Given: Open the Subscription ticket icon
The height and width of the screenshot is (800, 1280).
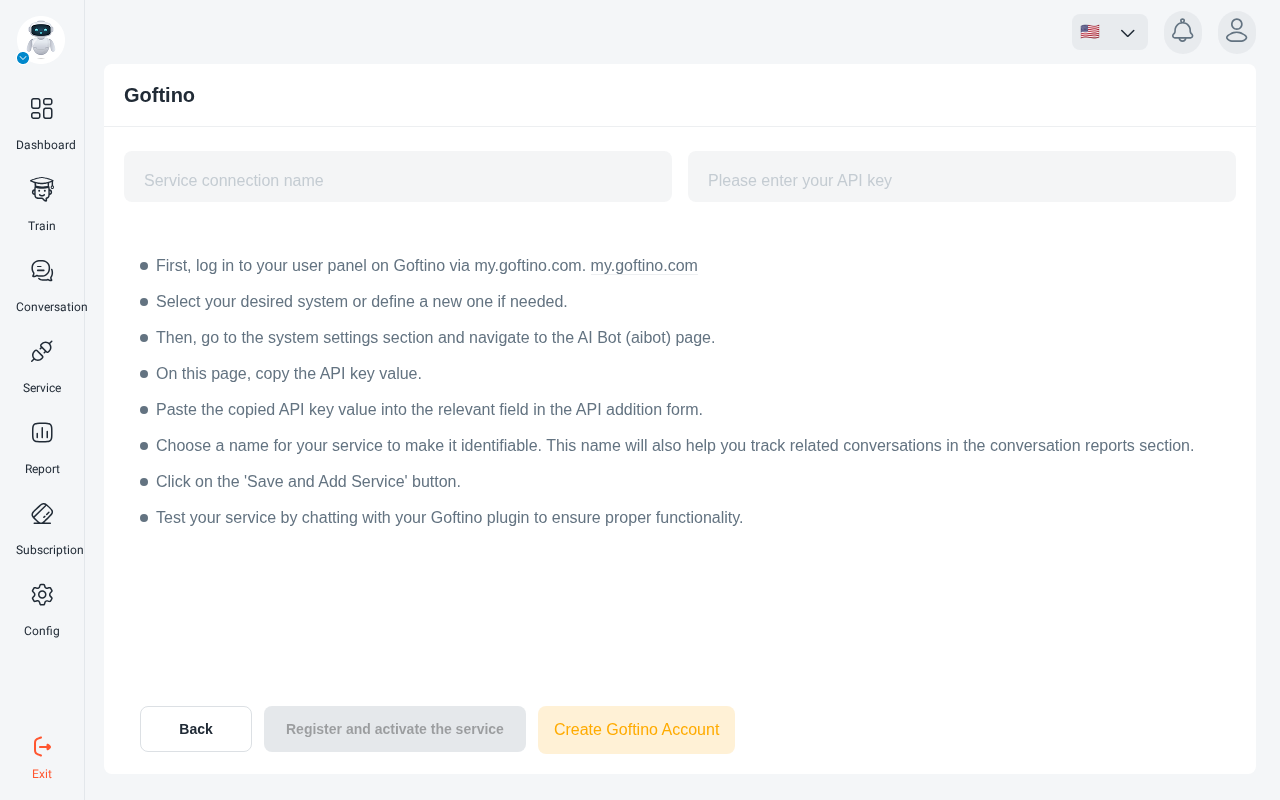Looking at the screenshot, I should pyautogui.click(x=42, y=513).
